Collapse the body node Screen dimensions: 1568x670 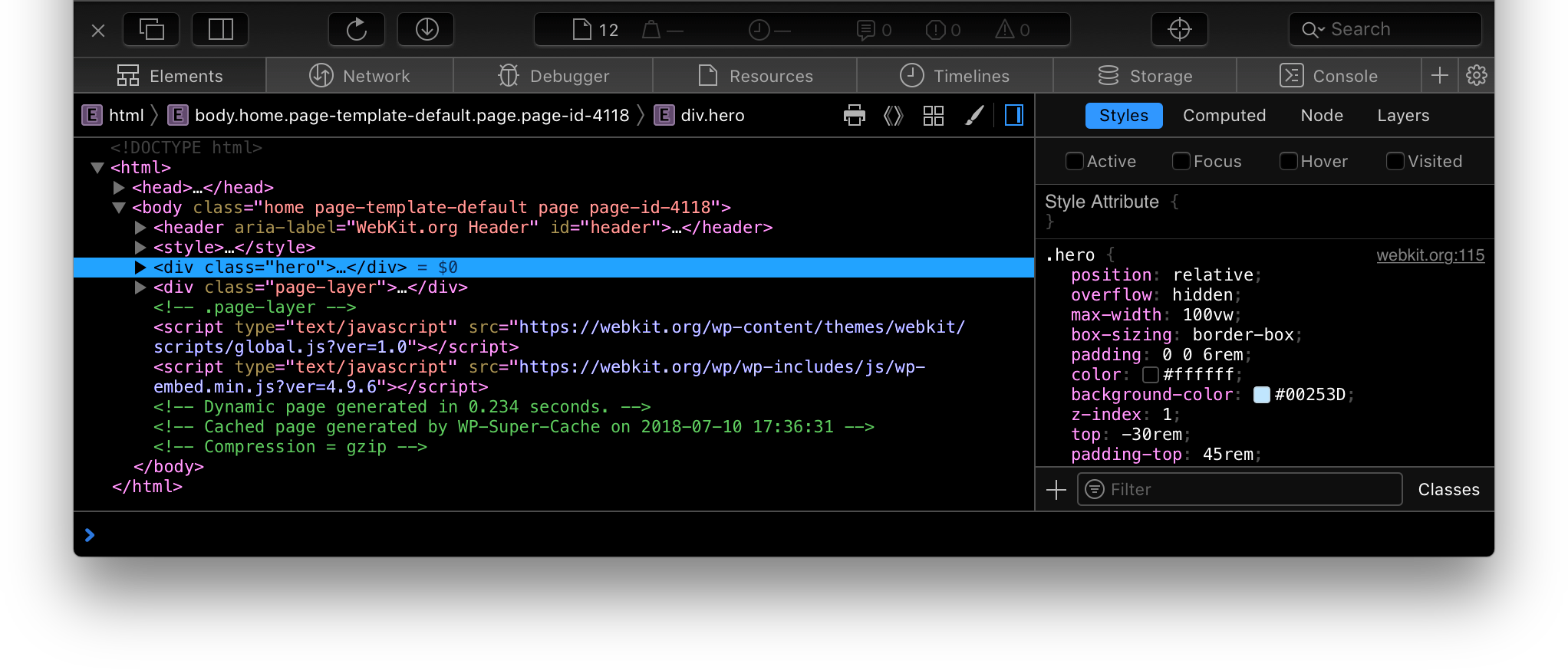tap(119, 207)
